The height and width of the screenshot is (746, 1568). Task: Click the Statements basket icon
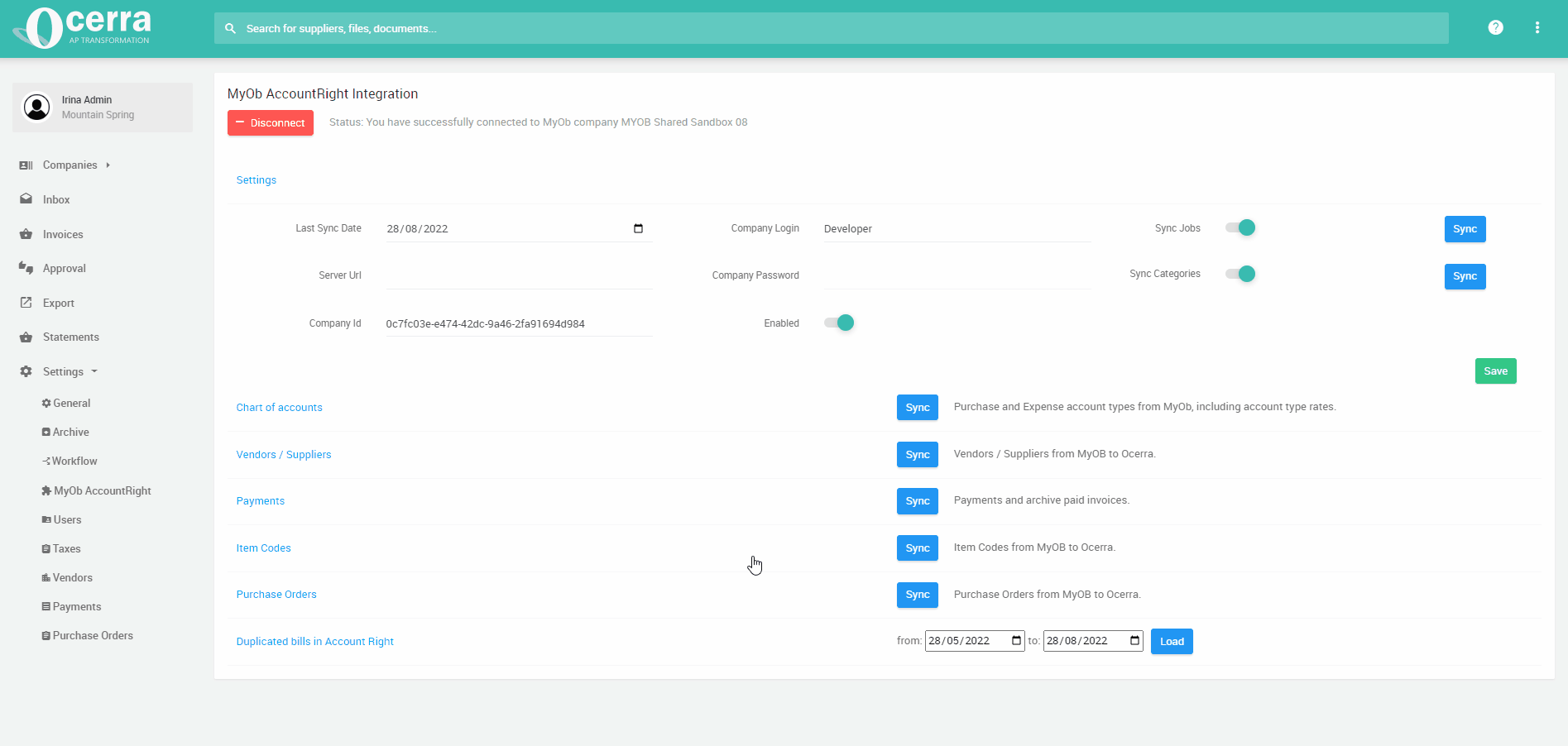(x=26, y=337)
